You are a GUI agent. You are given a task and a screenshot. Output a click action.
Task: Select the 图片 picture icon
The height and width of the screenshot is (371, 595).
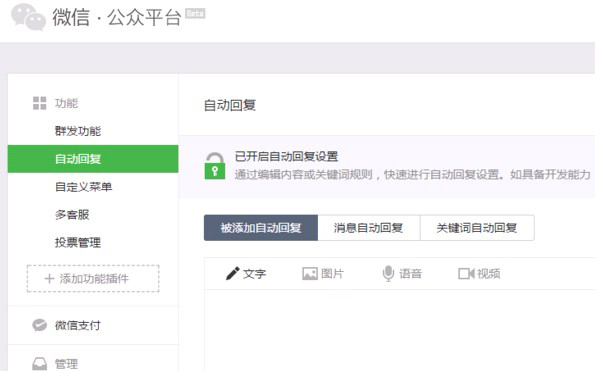click(x=310, y=274)
